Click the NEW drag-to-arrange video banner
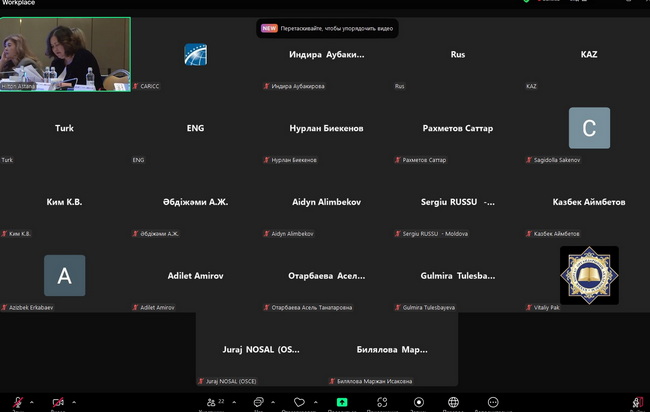This screenshot has width=650, height=412. (328, 29)
